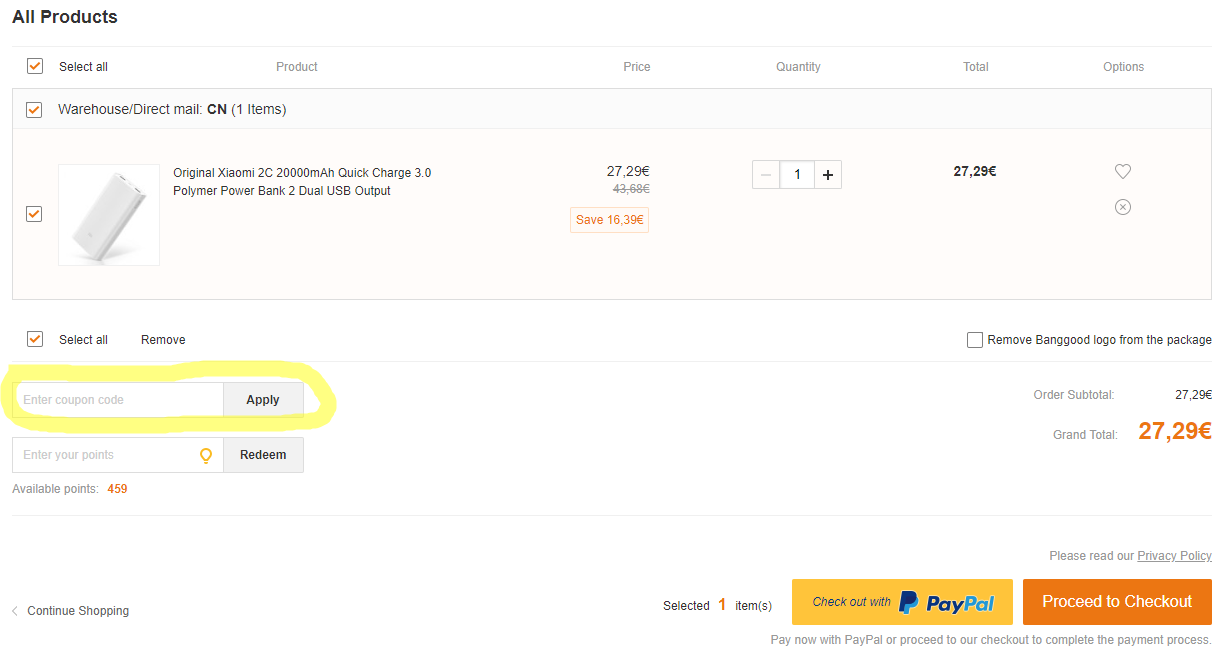The height and width of the screenshot is (658, 1227).
Task: Toggle bottom Select all checkbox
Action: coord(35,339)
